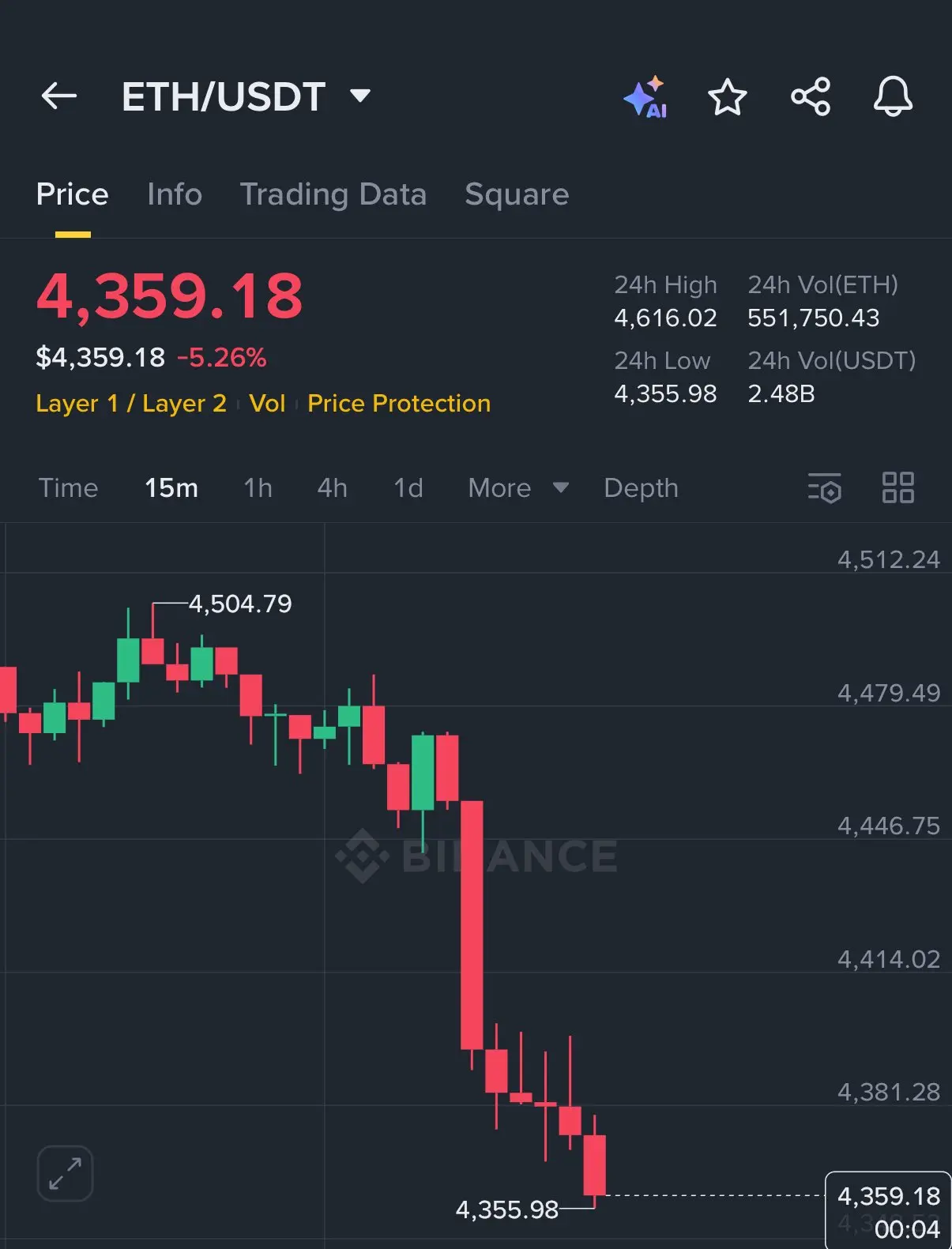
Task: Open the chart layout grid icon
Action: 898,487
